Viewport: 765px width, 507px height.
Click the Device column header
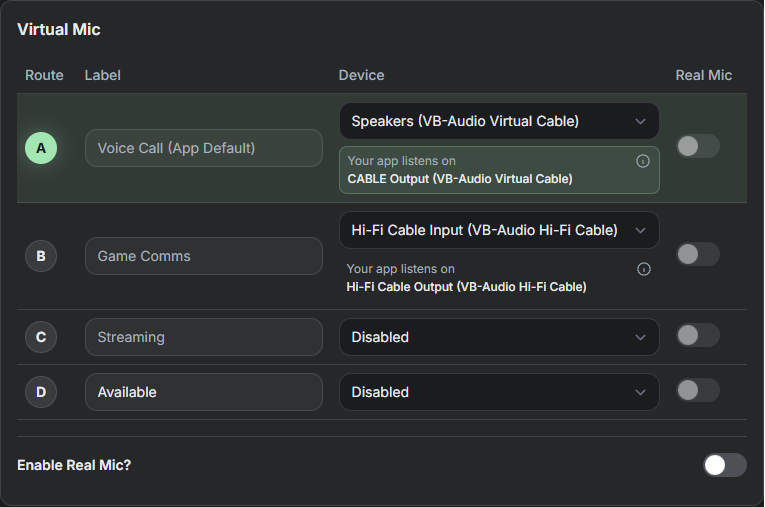tap(361, 75)
